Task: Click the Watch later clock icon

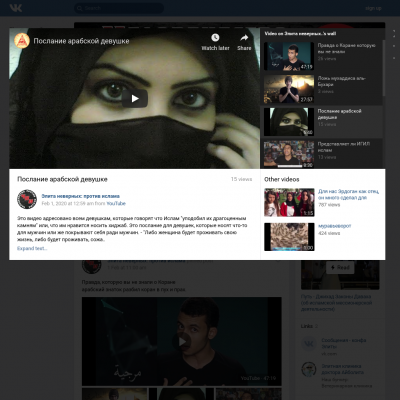Action: tap(215, 37)
